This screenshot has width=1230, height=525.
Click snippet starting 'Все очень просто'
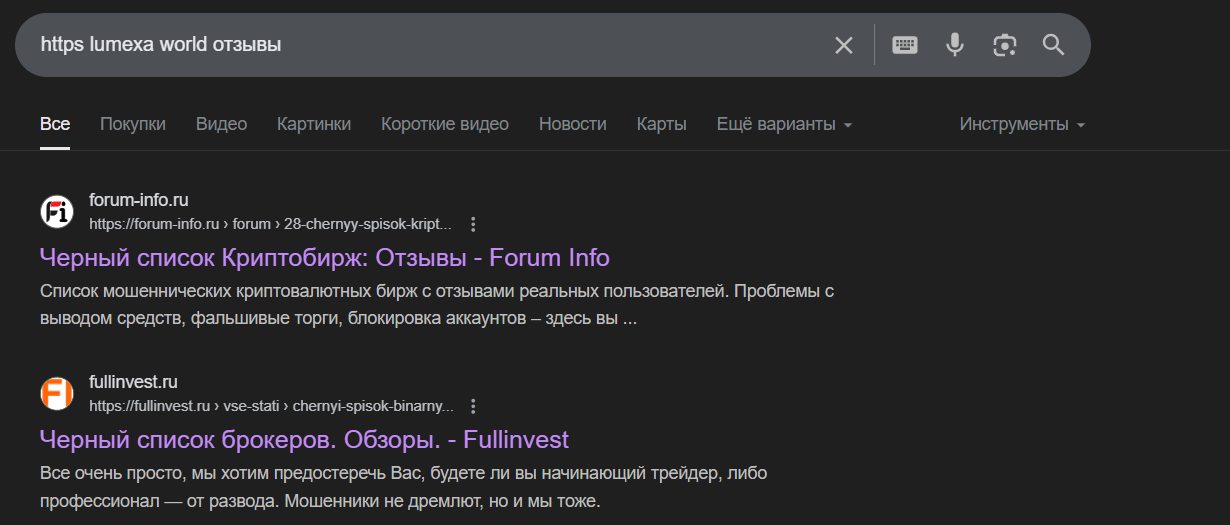404,486
